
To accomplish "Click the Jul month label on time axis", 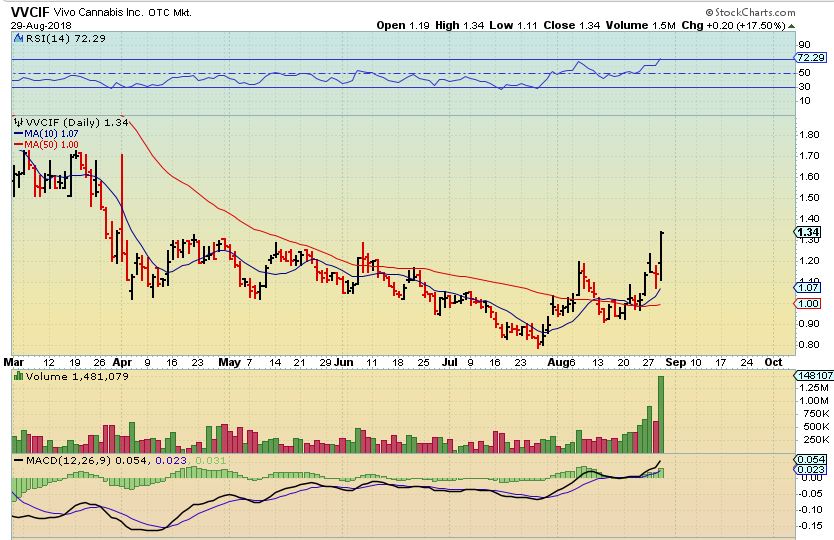I will pos(450,362).
